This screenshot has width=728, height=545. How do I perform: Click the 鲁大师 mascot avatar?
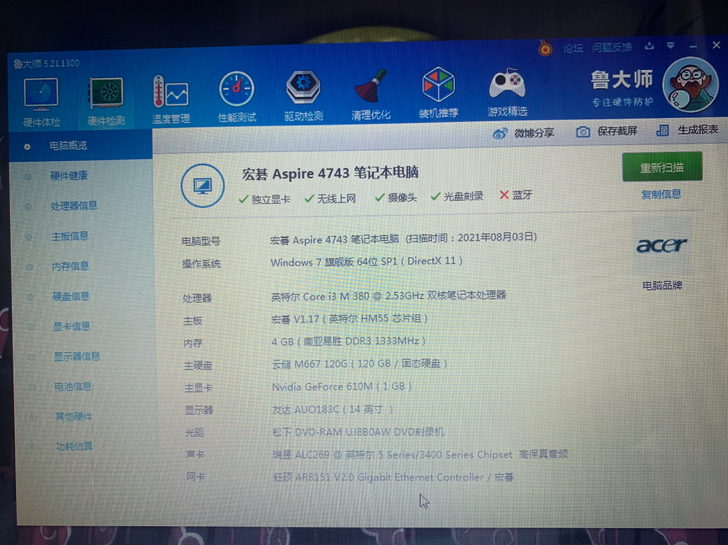click(x=690, y=85)
